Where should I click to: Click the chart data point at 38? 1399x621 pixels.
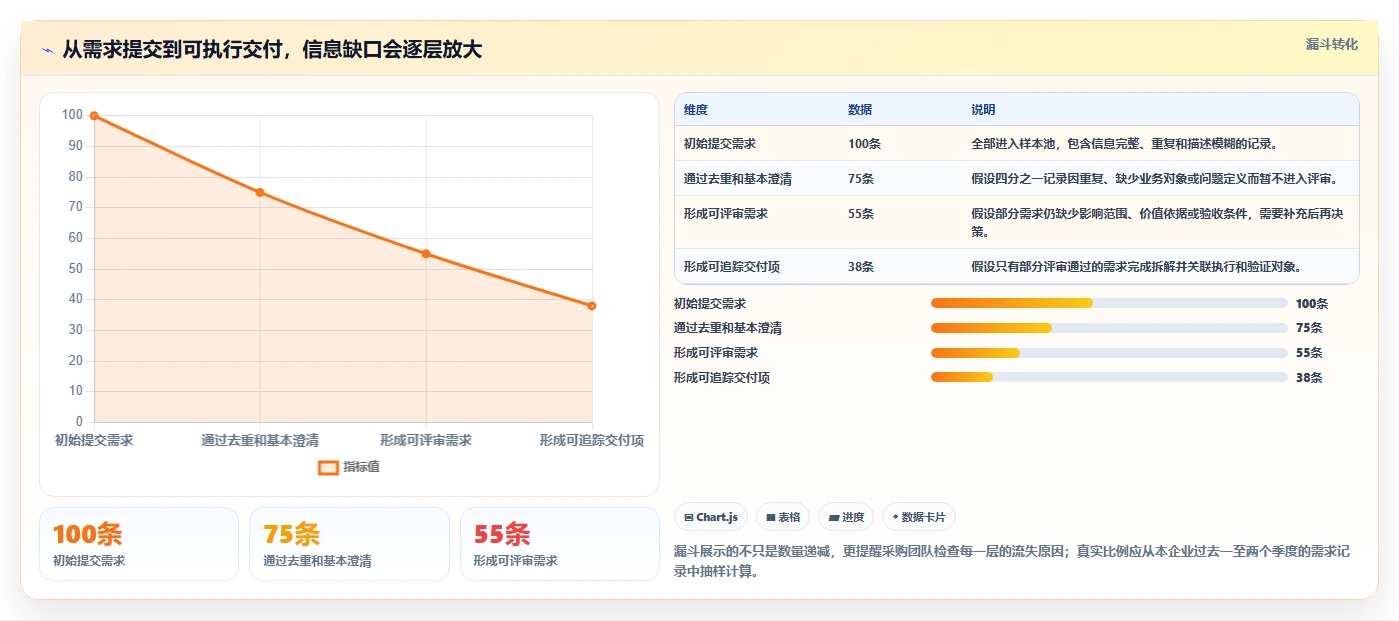tap(592, 306)
